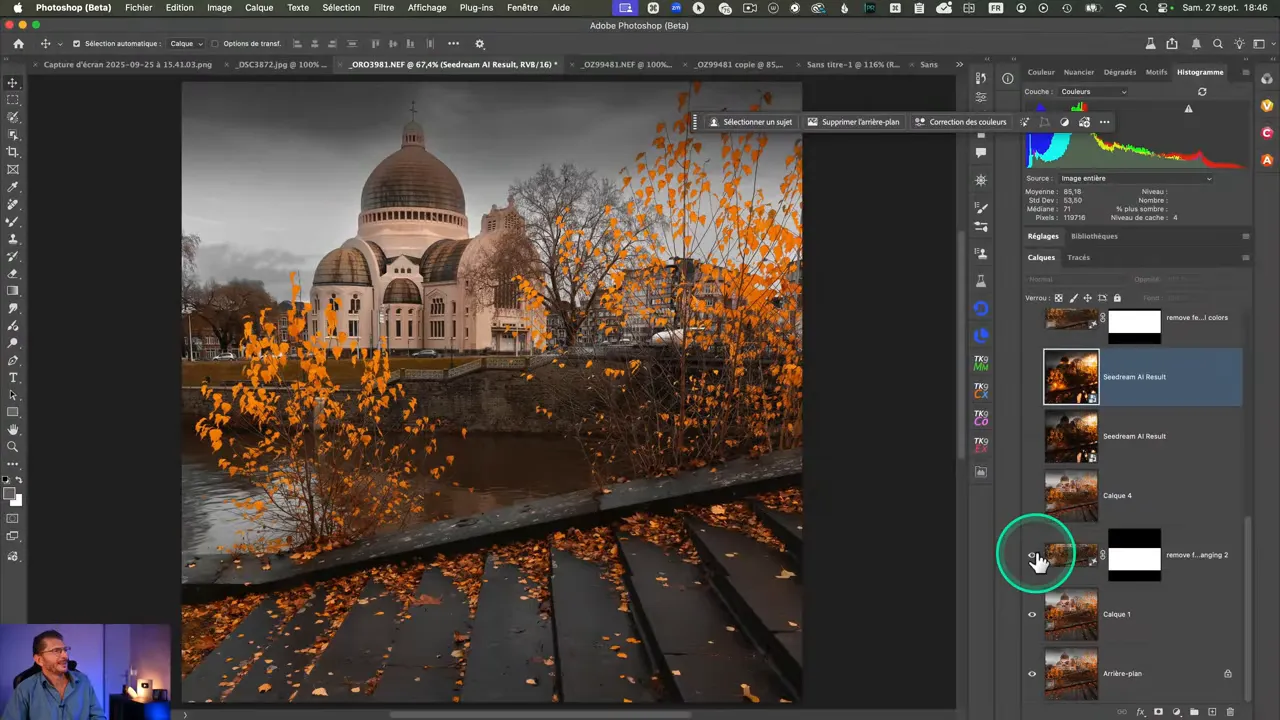
Task: Enable the Options de transf. checkbox
Action: tap(216, 44)
